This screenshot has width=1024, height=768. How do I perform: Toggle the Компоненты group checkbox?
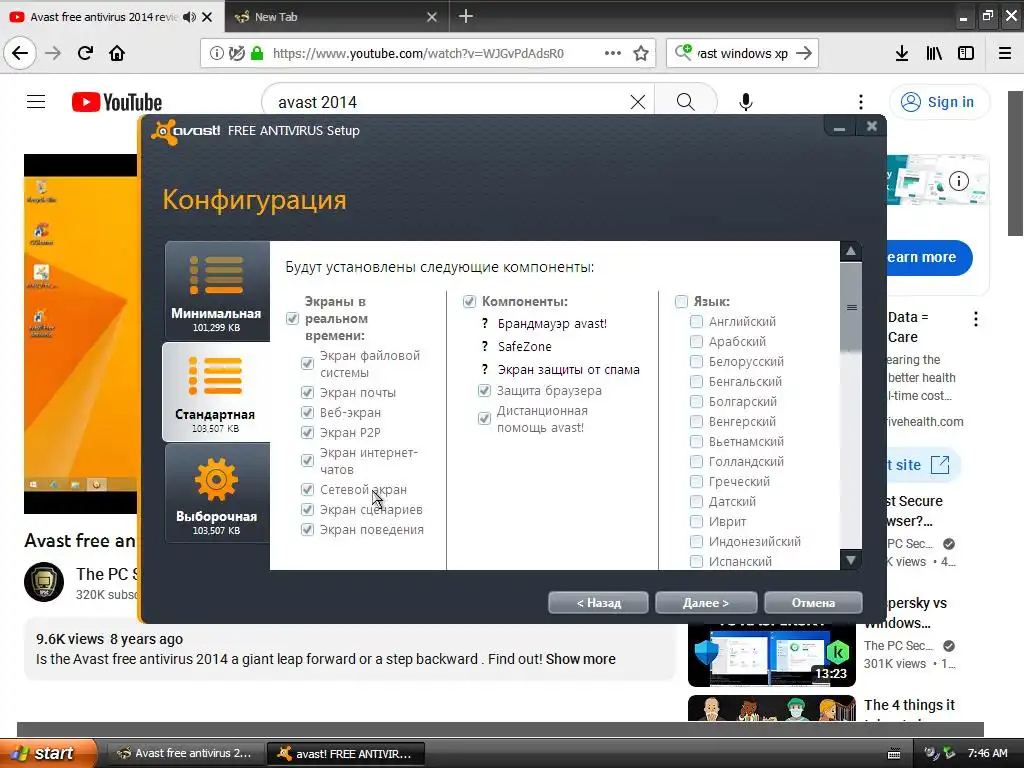click(x=469, y=301)
